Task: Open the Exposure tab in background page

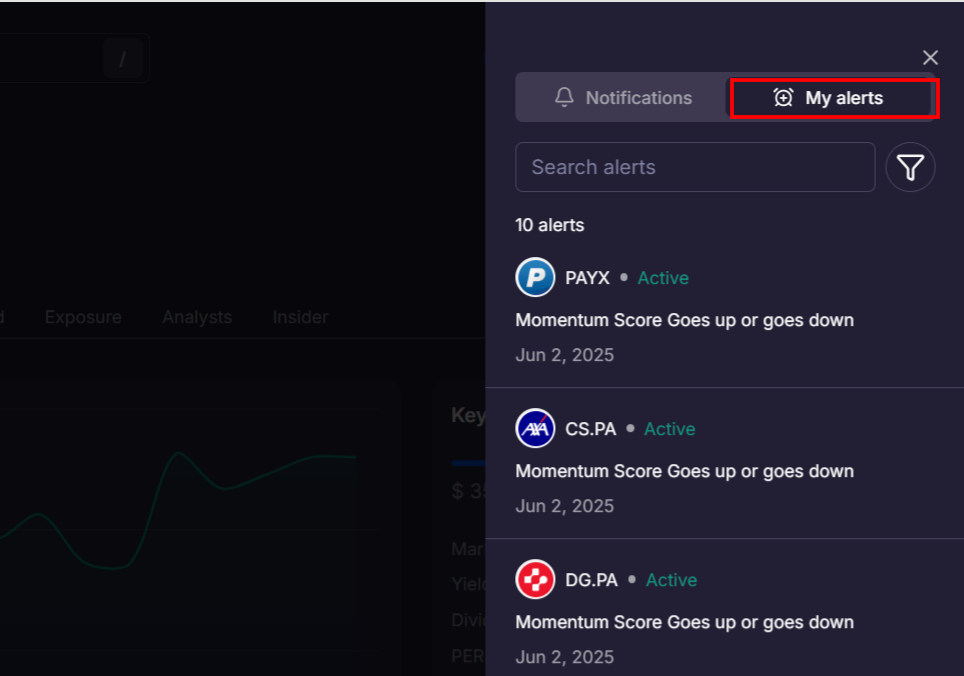Action: (83, 317)
